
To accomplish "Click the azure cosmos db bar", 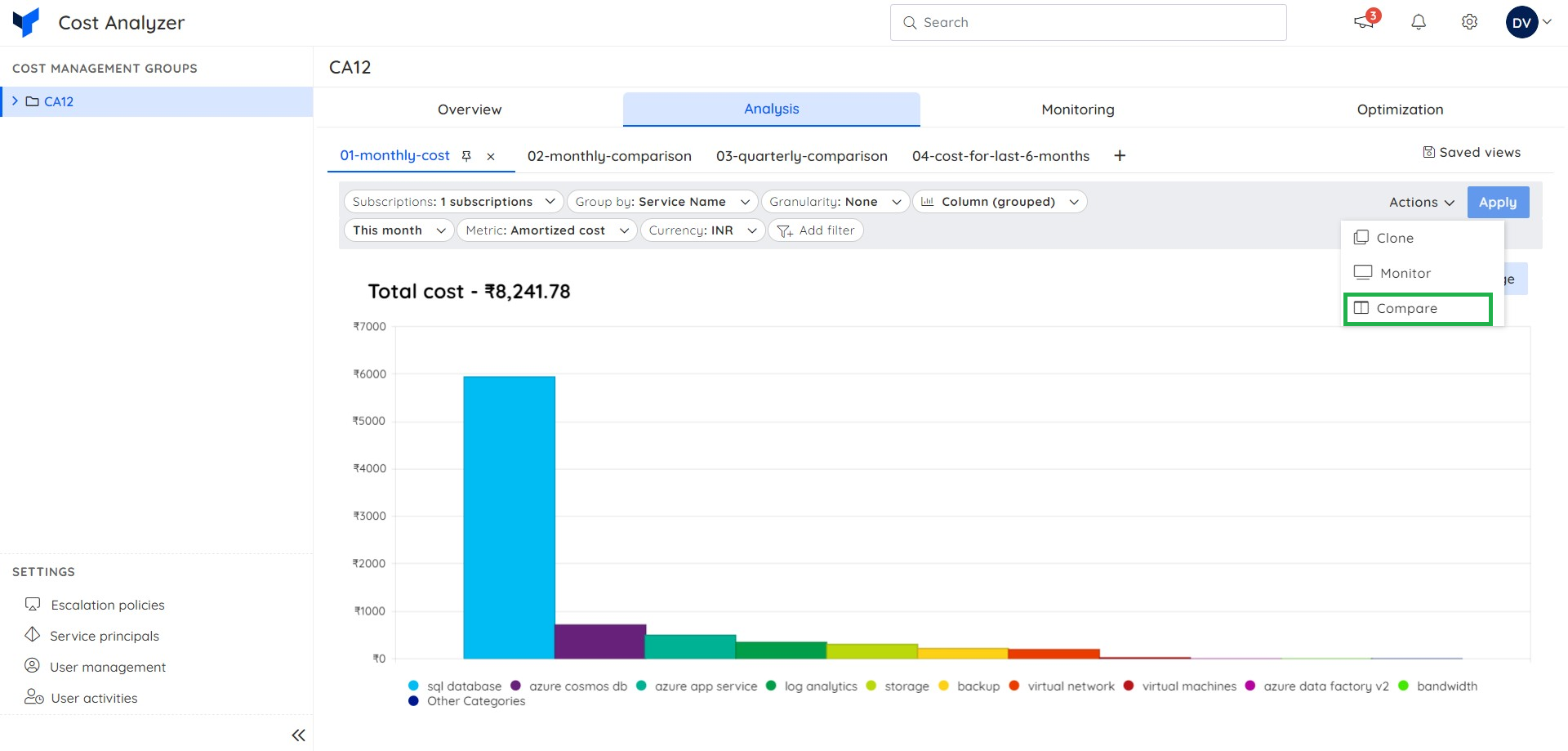I will tap(600, 641).
